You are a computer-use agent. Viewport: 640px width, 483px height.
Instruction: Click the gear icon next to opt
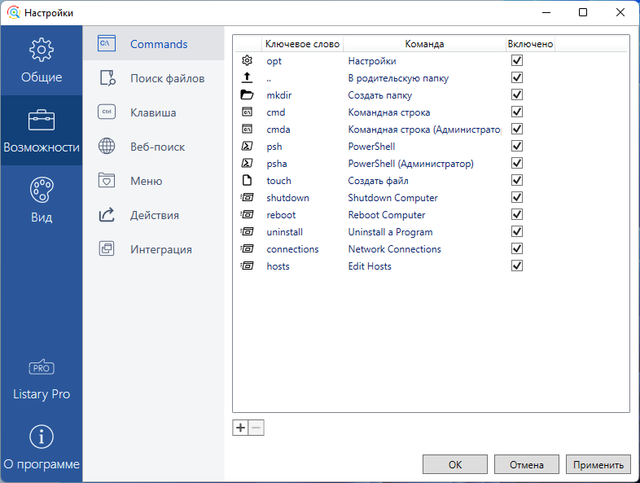pos(248,61)
